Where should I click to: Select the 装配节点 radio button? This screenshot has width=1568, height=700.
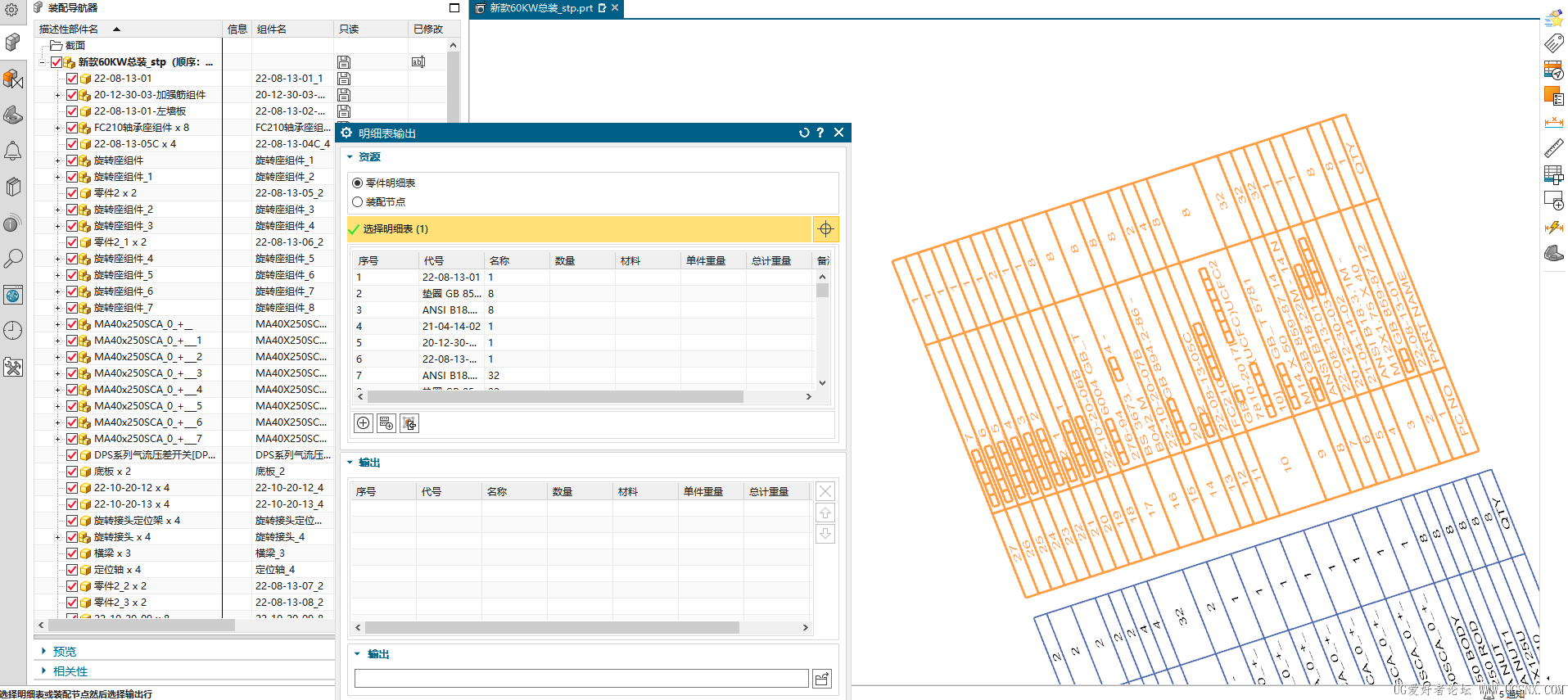point(357,201)
